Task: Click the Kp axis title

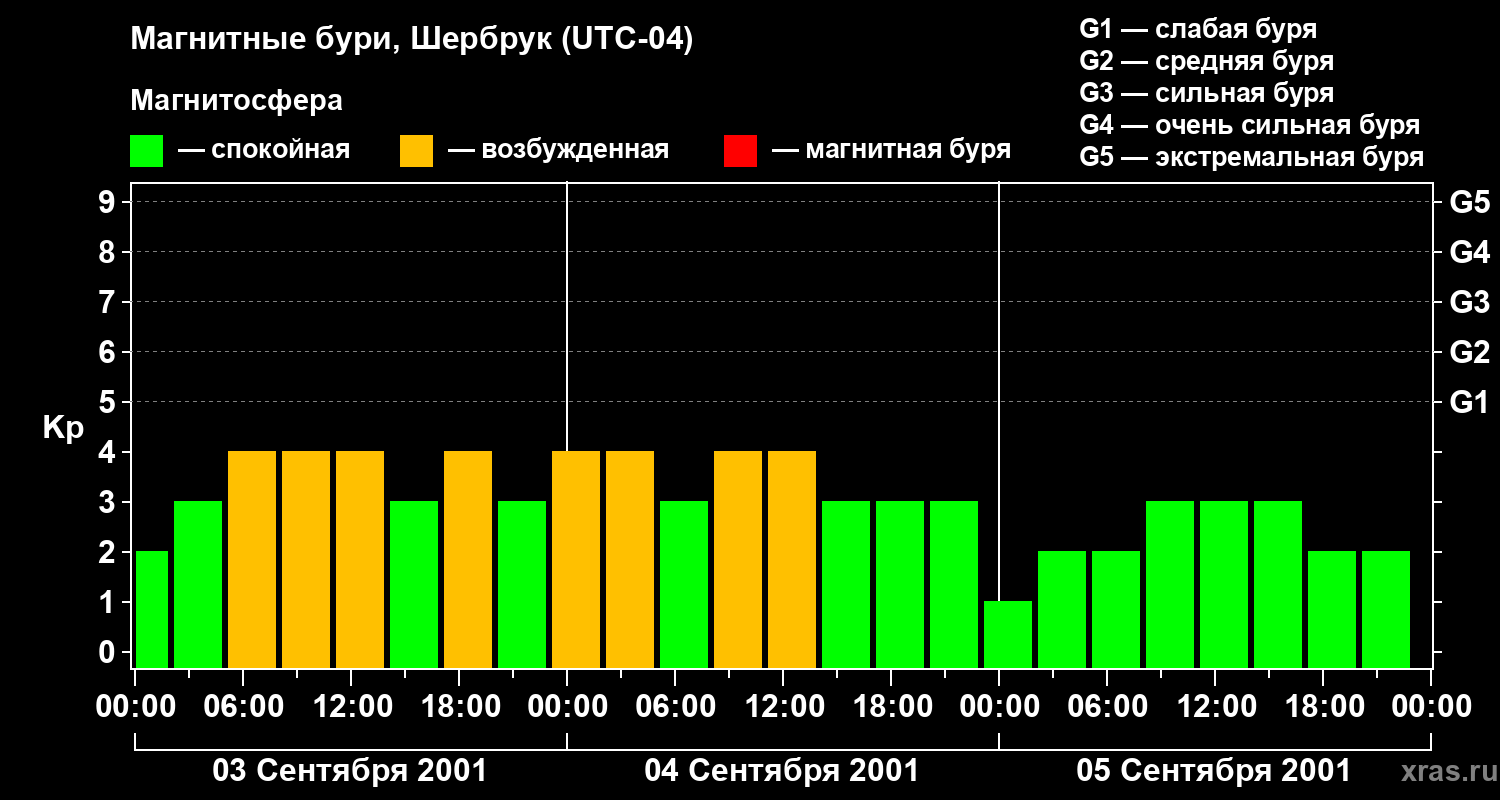Action: pos(63,428)
